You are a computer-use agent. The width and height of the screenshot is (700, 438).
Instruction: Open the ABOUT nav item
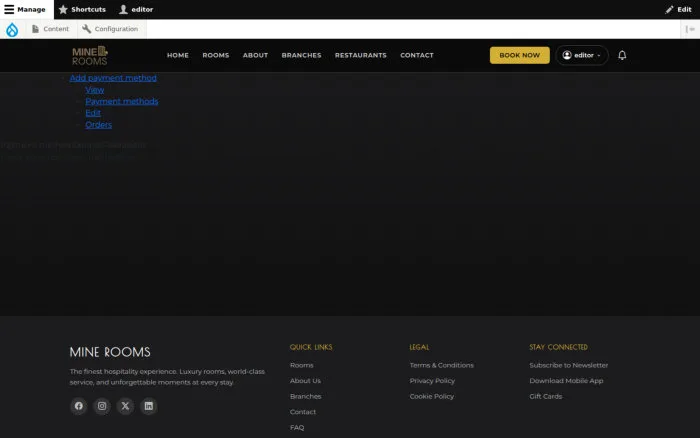point(255,55)
